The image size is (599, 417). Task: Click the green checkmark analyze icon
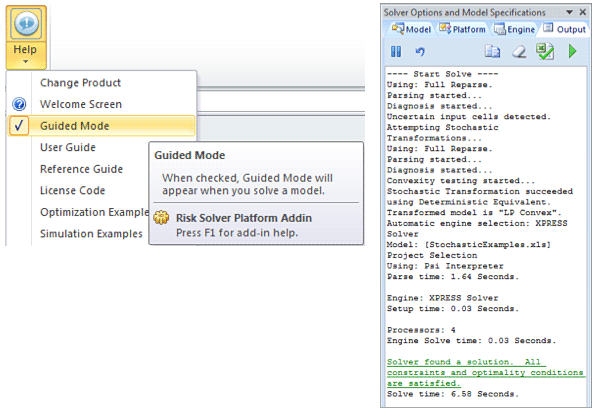pos(545,51)
